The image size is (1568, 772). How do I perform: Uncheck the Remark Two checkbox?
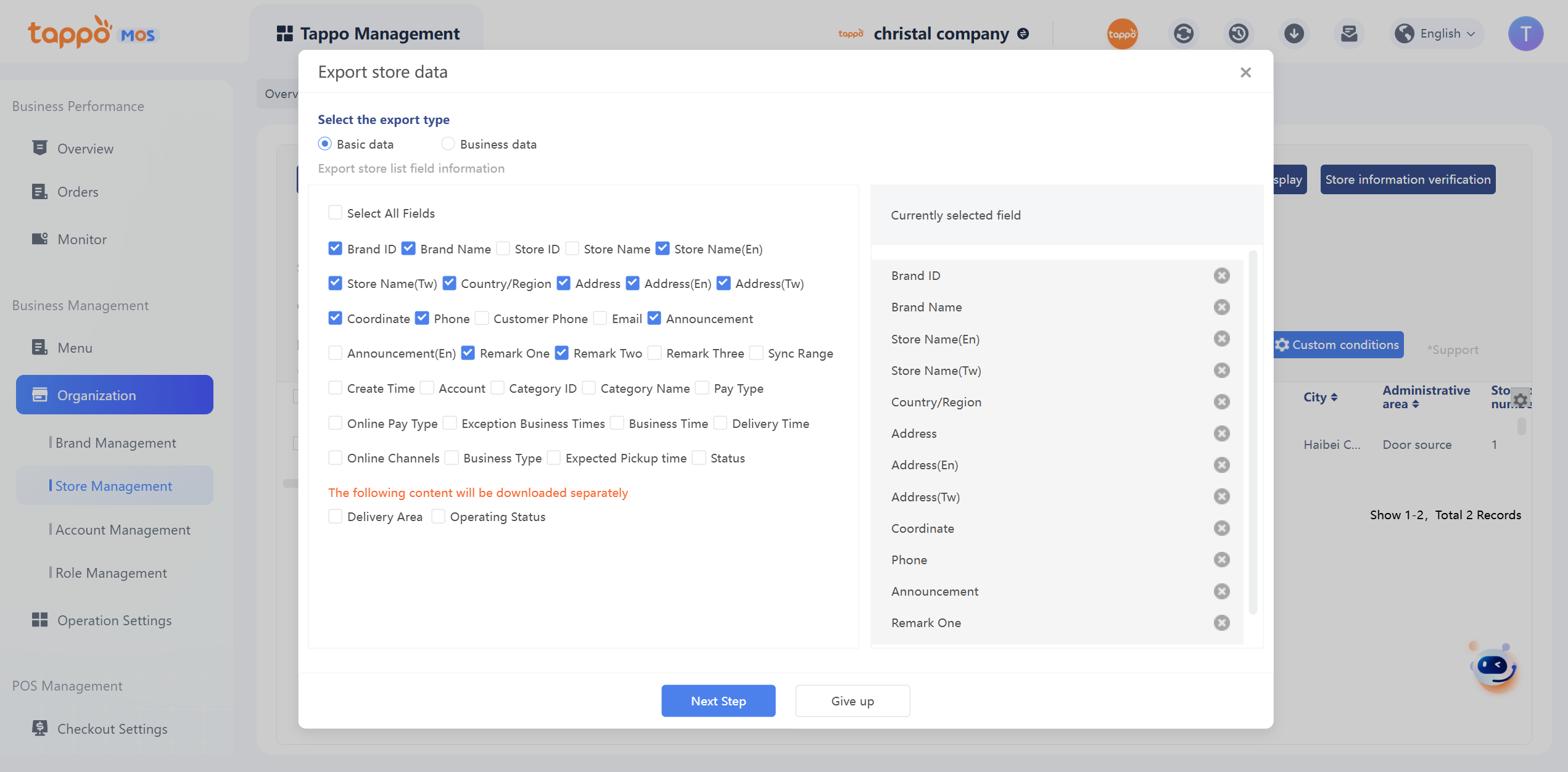coord(561,353)
